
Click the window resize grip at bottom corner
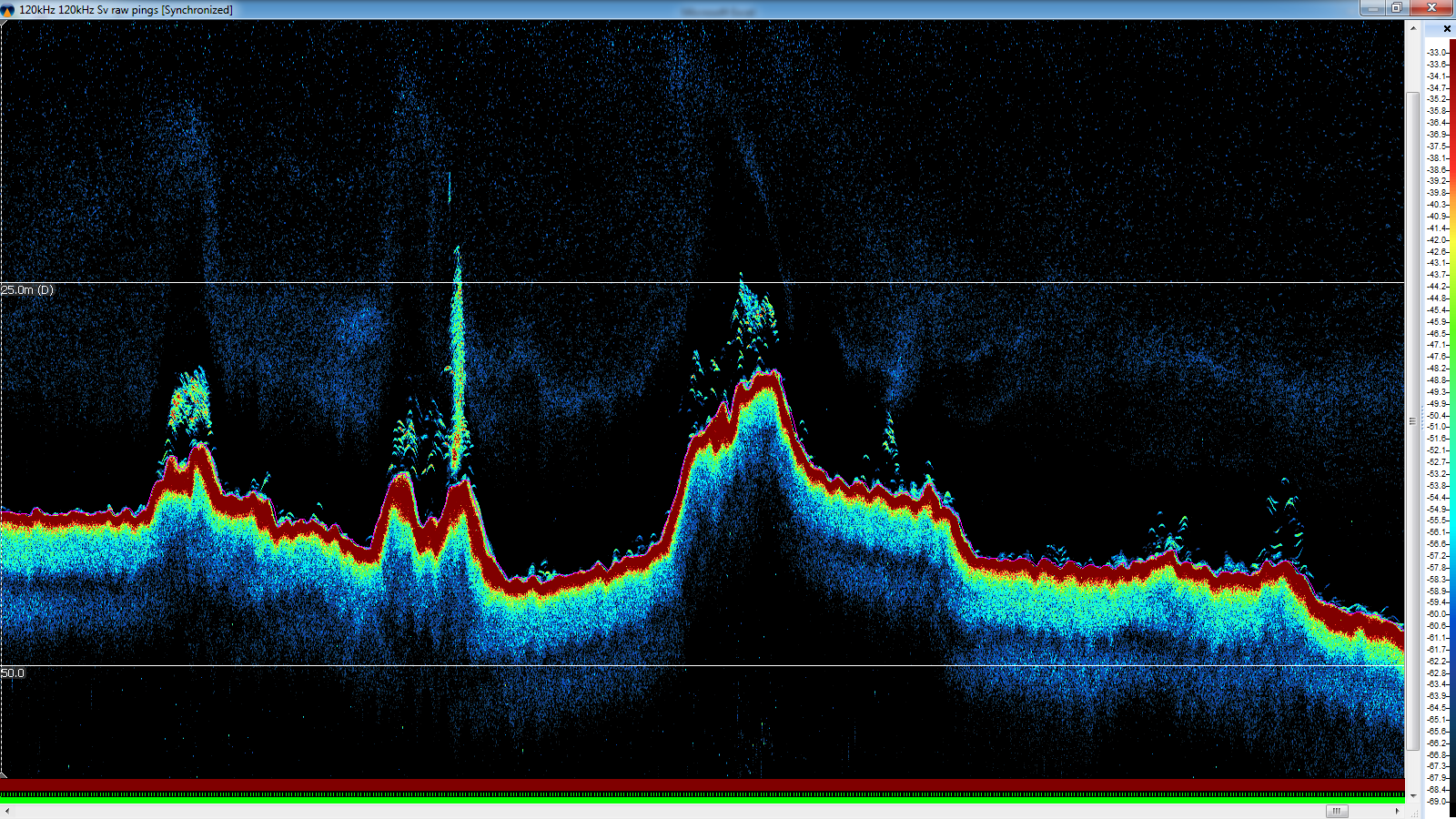[1412, 811]
